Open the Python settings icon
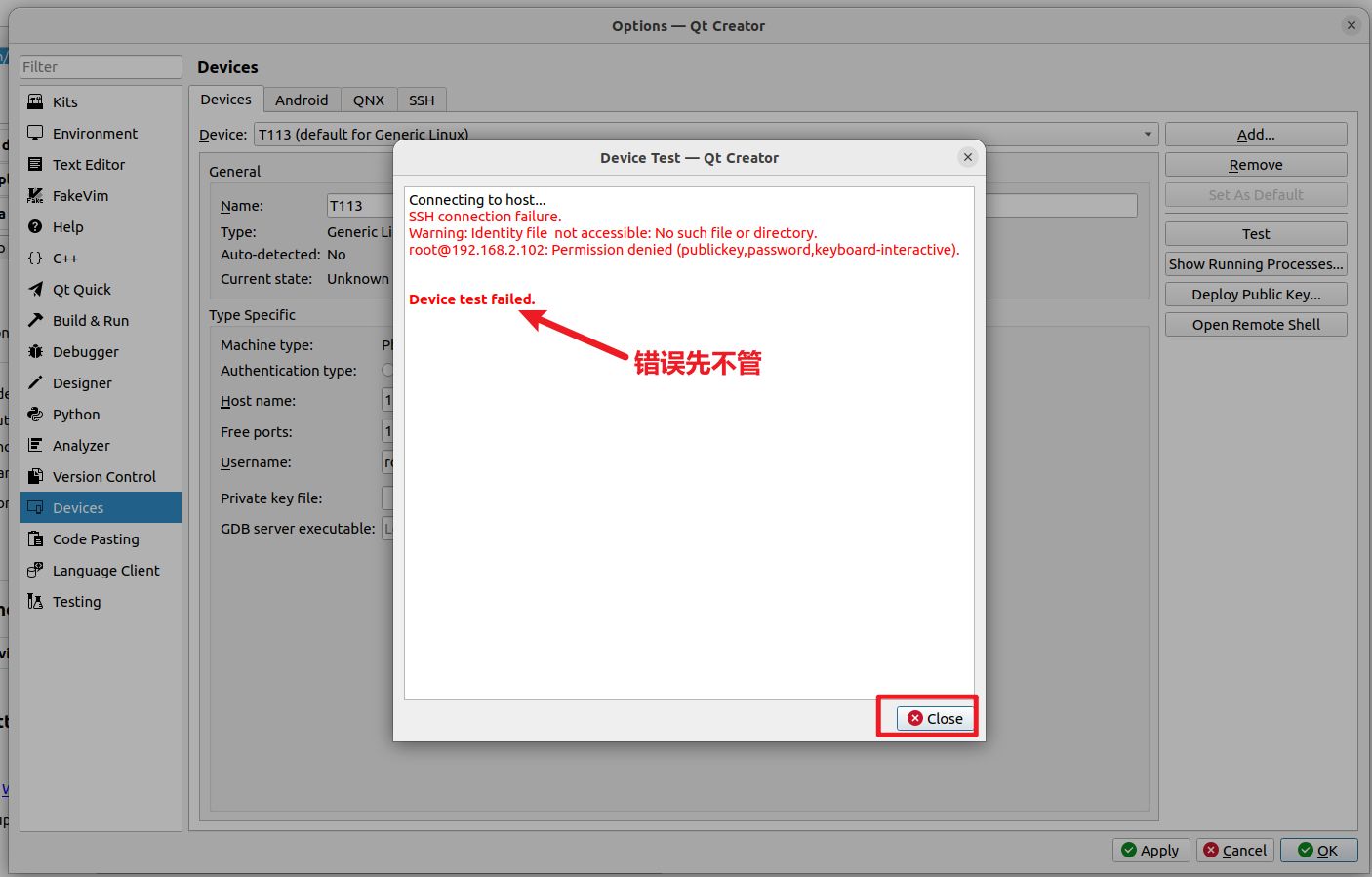This screenshot has width=1372, height=877. point(35,414)
